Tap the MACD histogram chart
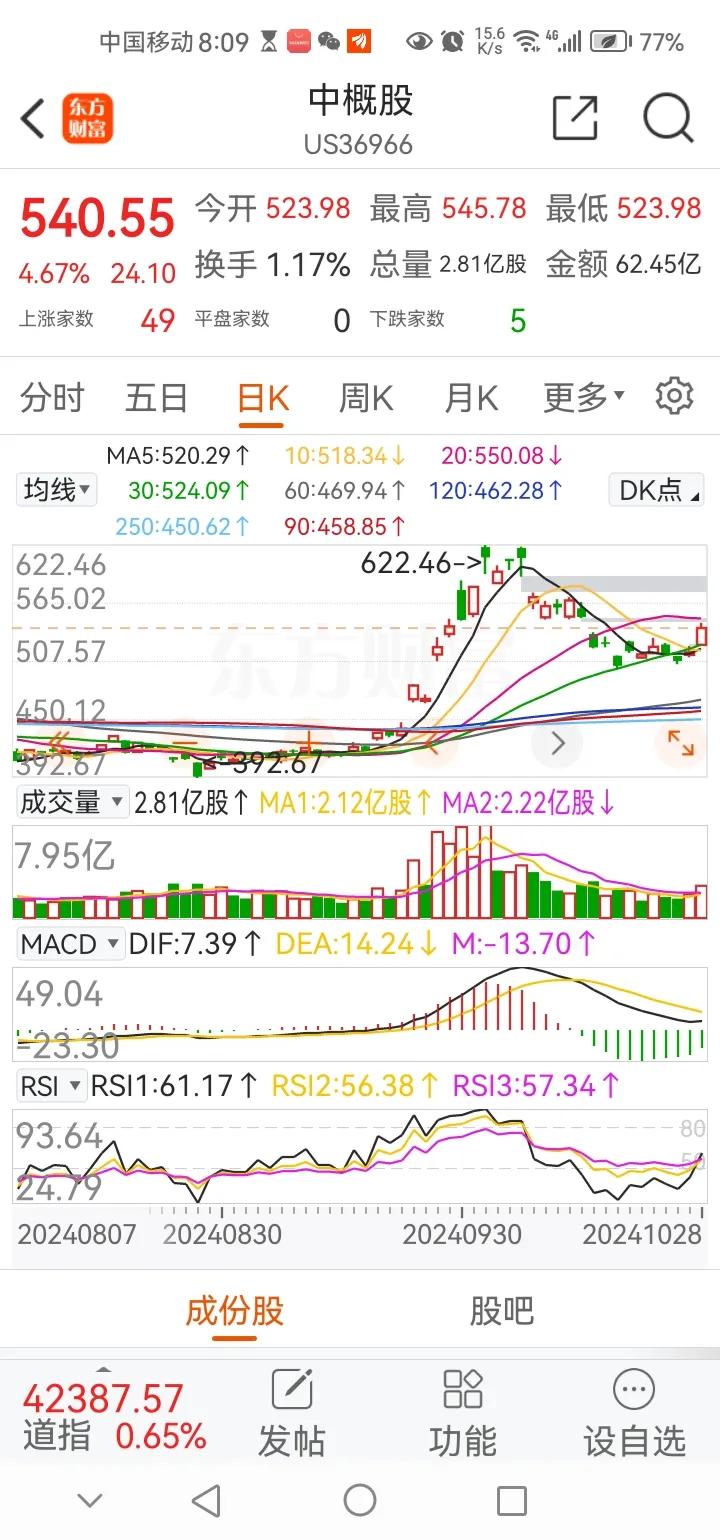This screenshot has height=1540, width=720. (360, 1013)
